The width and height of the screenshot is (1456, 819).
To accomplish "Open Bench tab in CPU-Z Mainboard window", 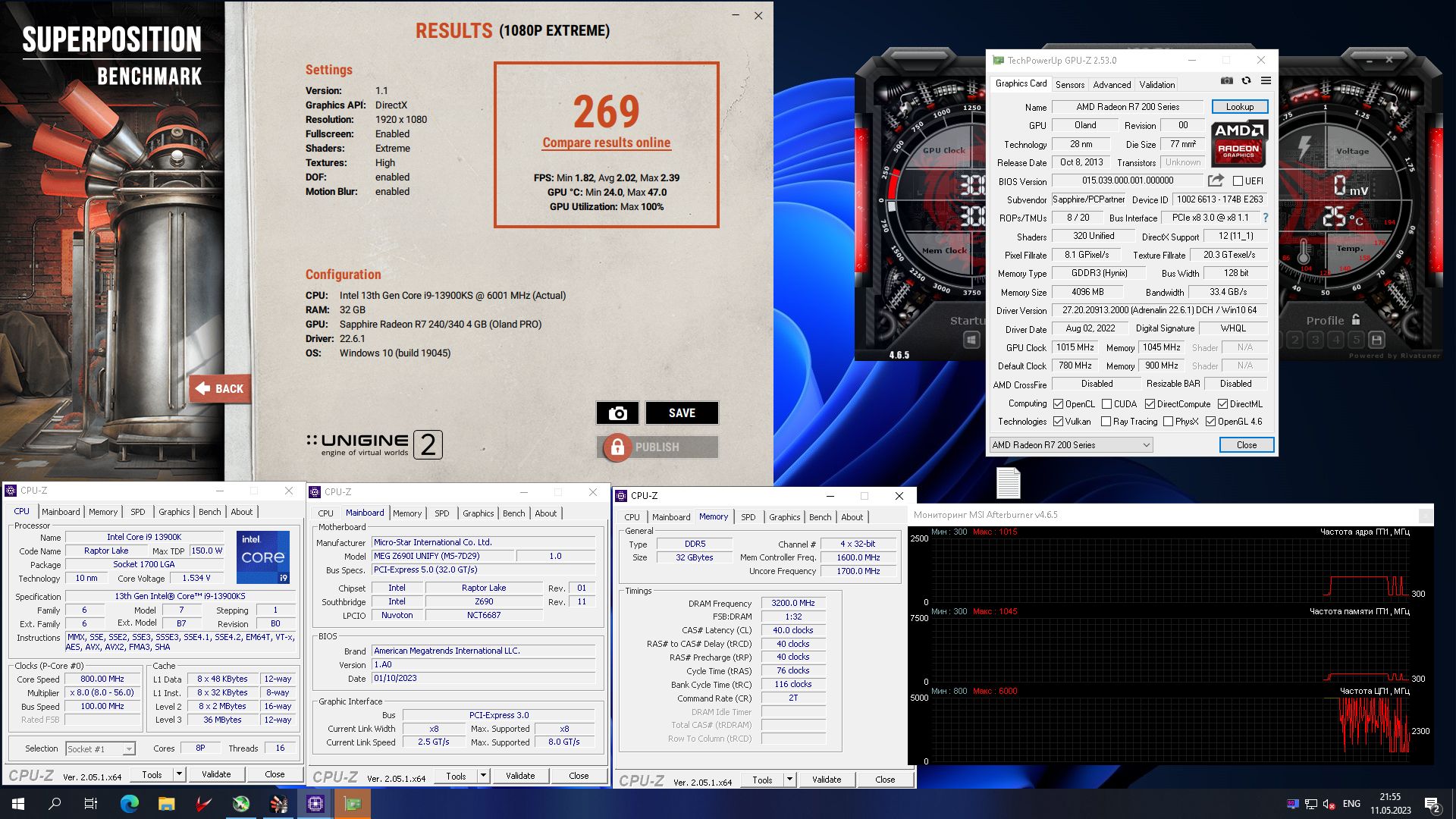I will pos(513,513).
